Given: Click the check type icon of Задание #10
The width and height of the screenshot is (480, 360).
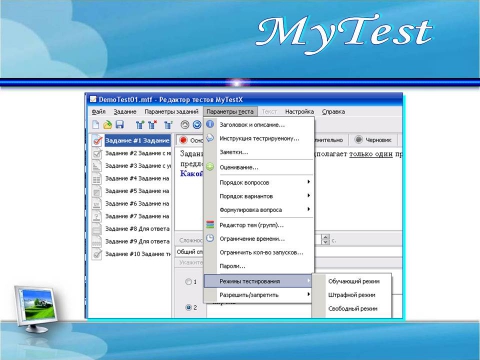Looking at the screenshot, I should [x=97, y=254].
